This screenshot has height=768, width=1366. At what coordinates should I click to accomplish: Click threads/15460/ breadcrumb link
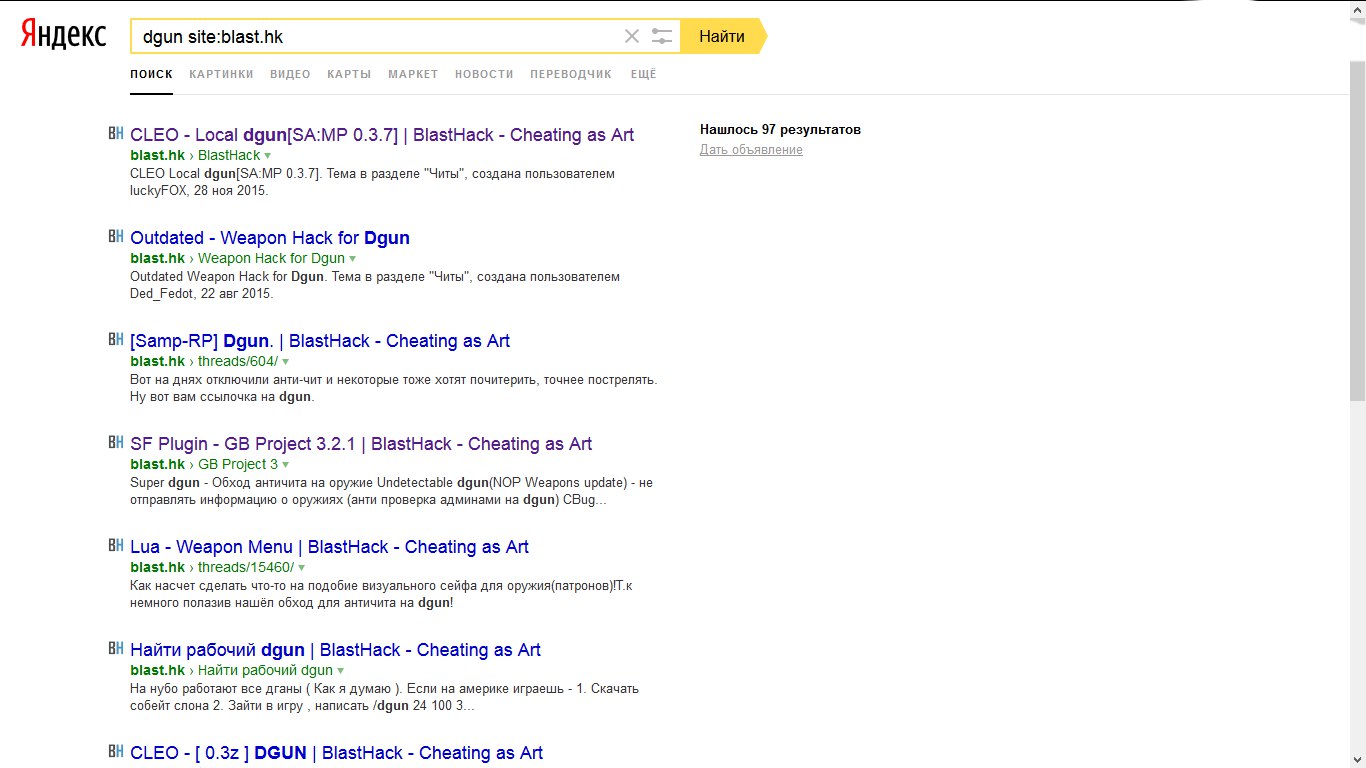coord(246,567)
